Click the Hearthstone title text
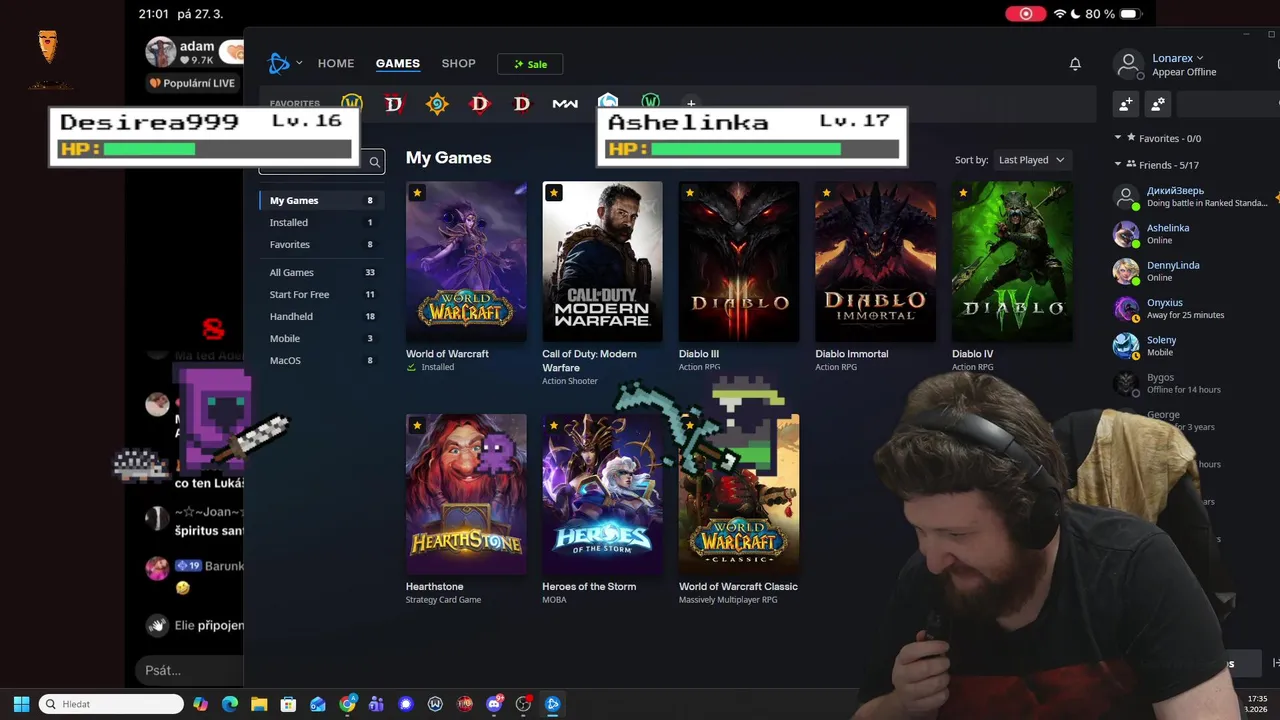 pos(434,587)
